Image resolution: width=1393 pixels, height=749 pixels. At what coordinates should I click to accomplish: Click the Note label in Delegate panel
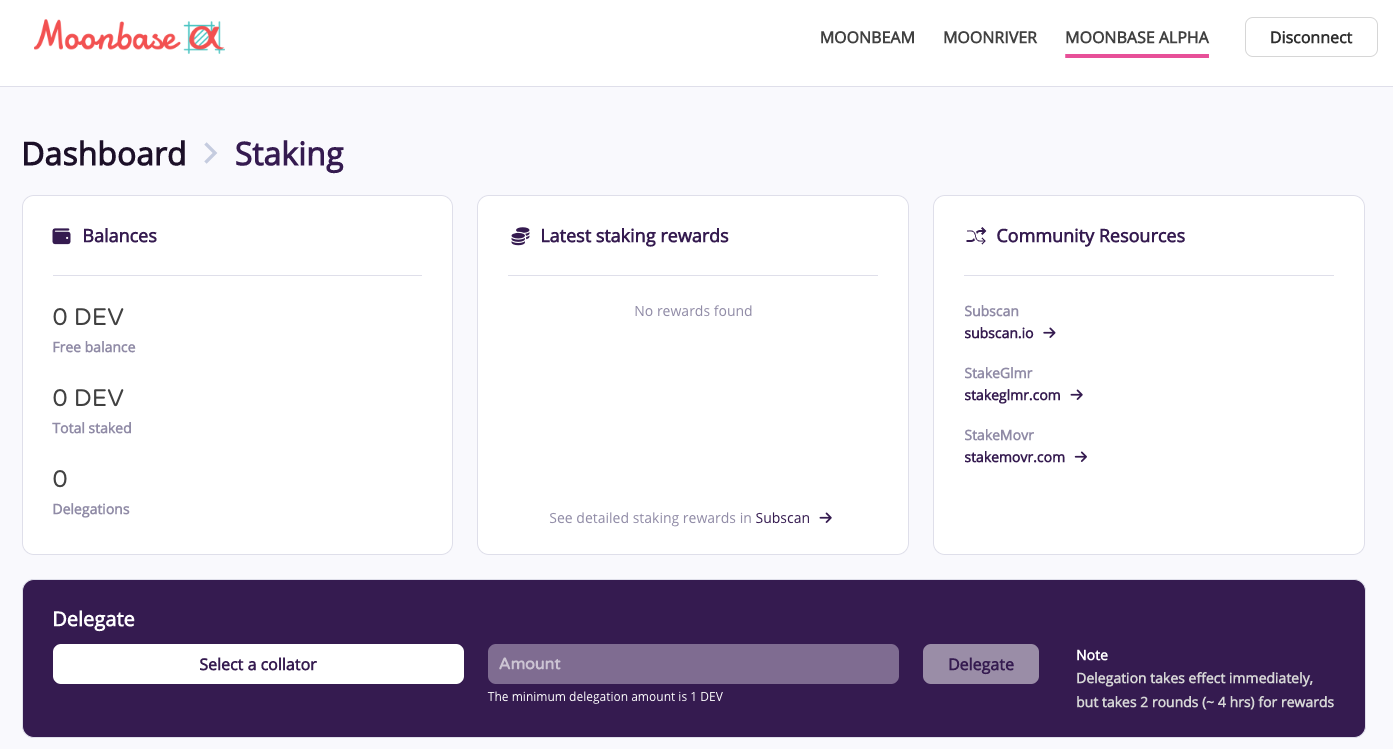pyautogui.click(x=1092, y=655)
